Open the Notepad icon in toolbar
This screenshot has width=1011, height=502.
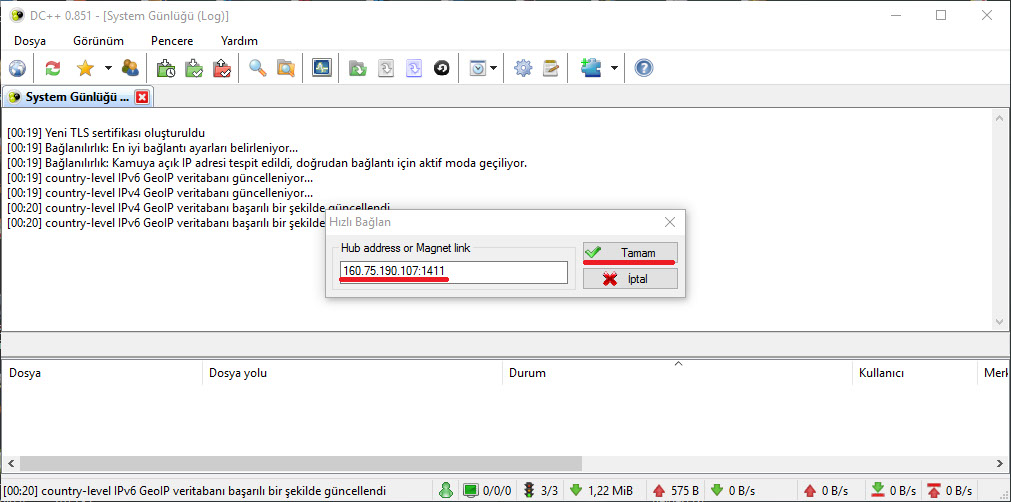click(x=551, y=68)
